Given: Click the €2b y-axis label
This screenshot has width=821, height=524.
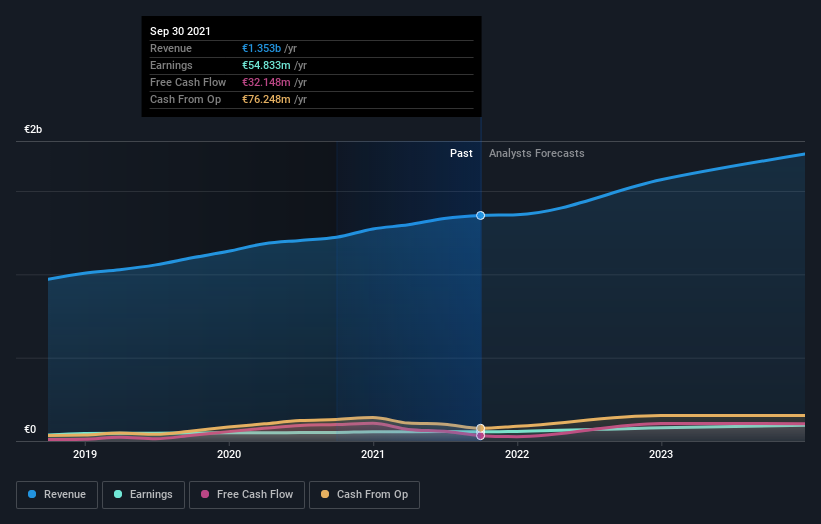Looking at the screenshot, I should [x=33, y=129].
